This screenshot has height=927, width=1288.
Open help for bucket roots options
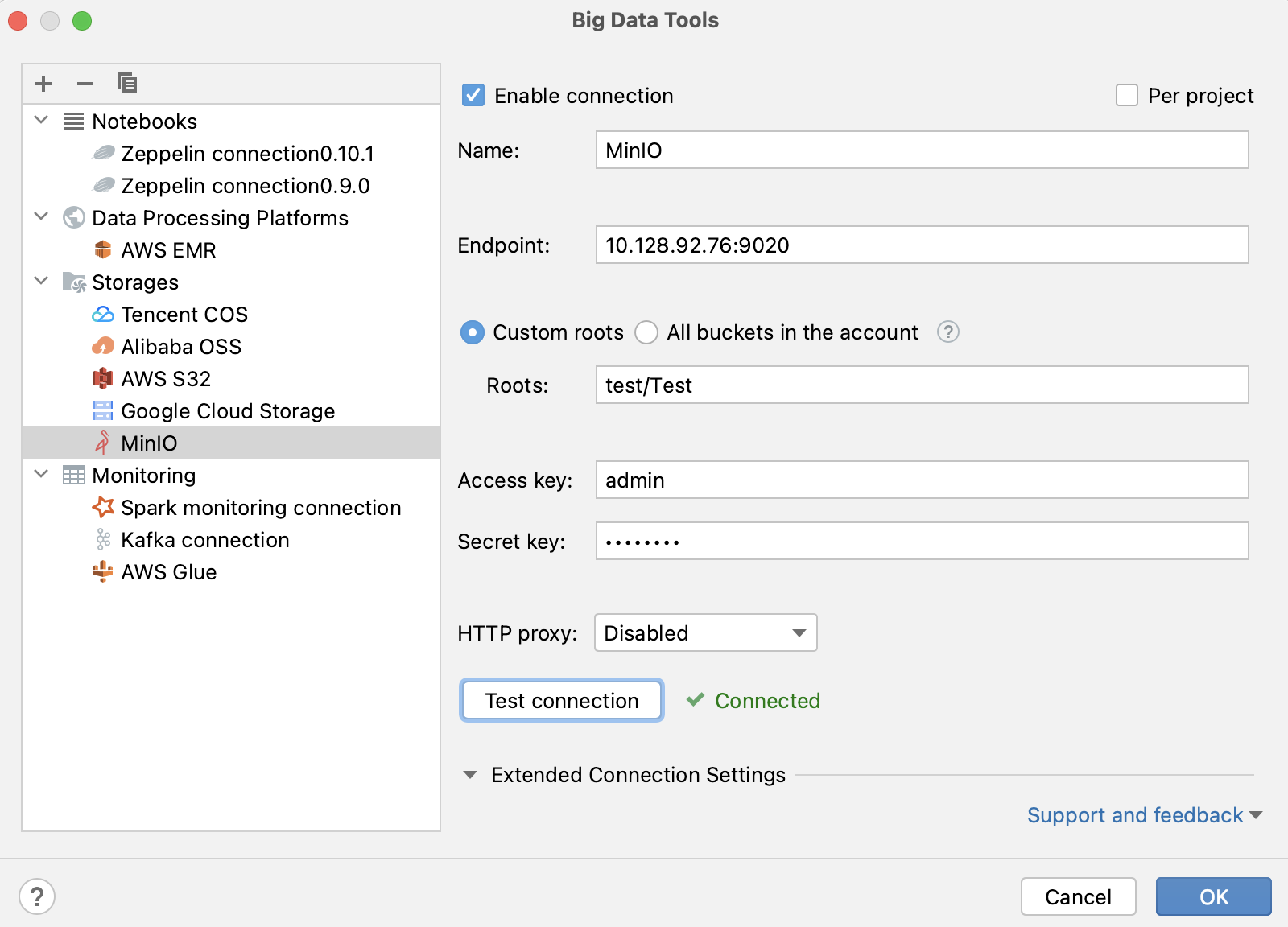pos(948,332)
